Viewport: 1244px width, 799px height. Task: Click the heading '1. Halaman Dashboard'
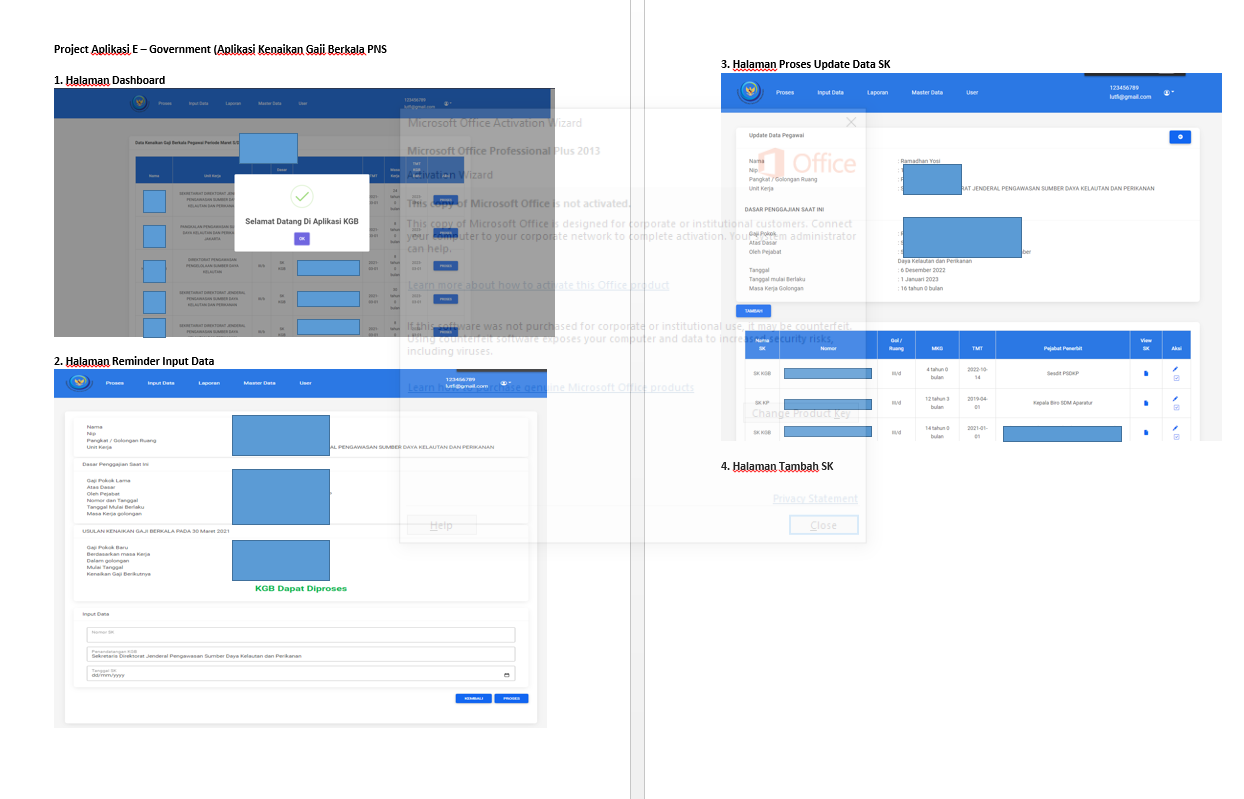pos(110,80)
